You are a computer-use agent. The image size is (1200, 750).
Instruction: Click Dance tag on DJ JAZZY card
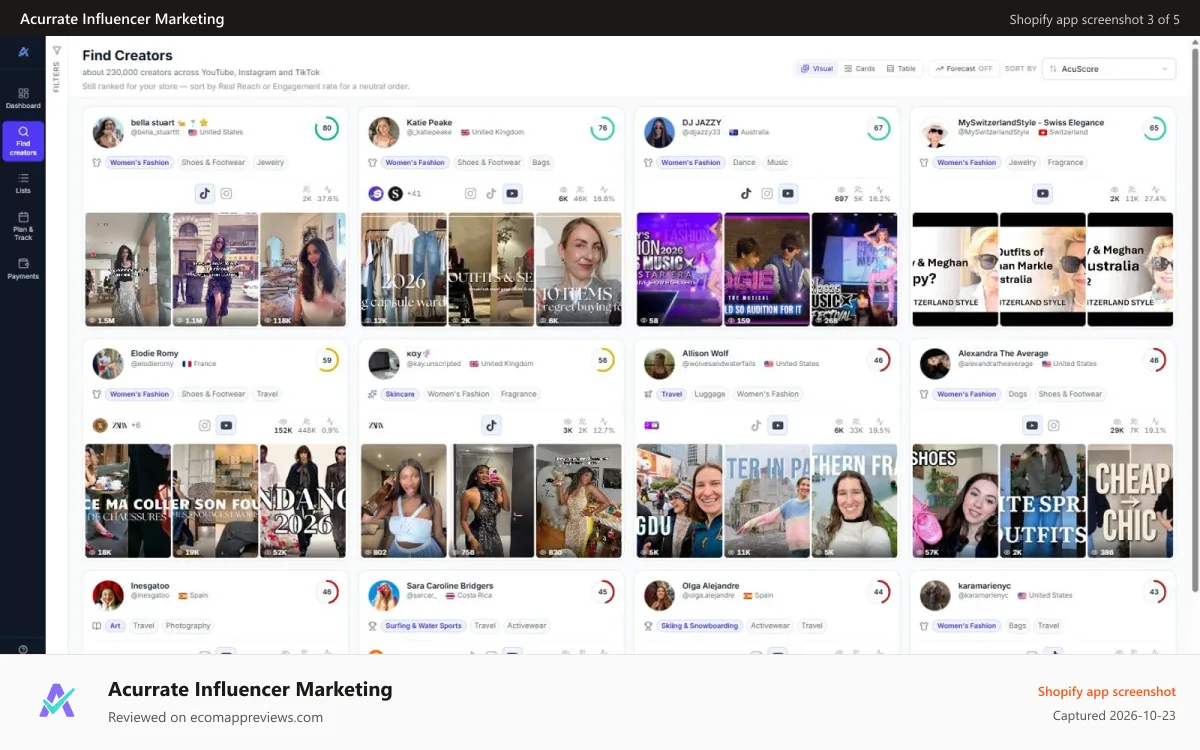[744, 162]
